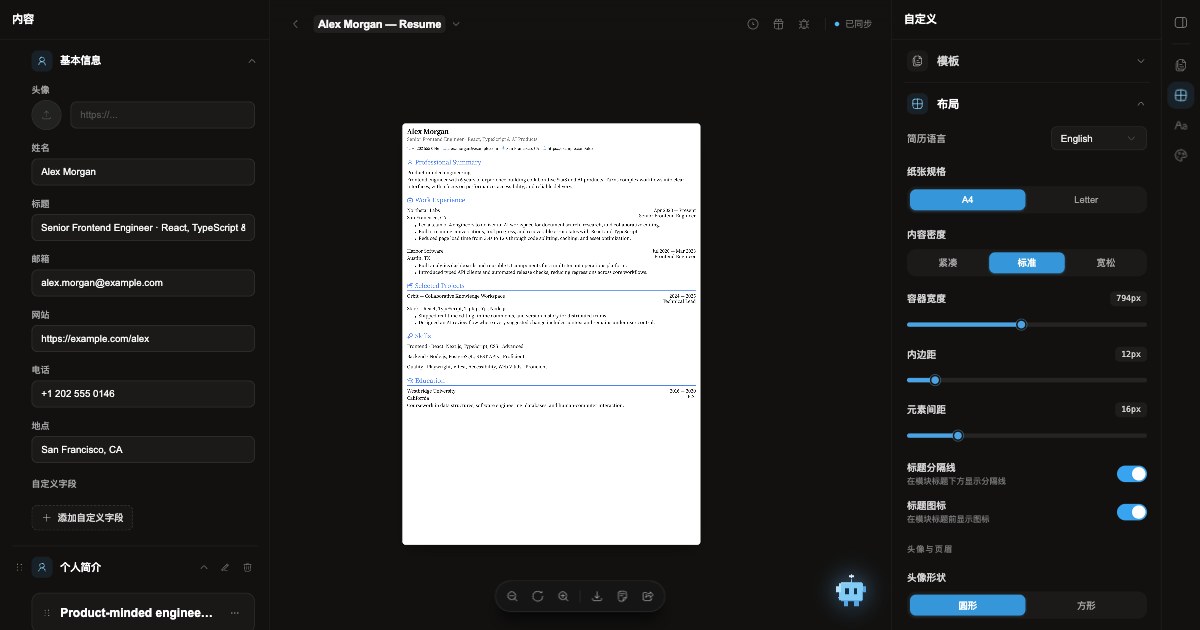Click the 模板 section icon
1200x630 pixels.
click(917, 61)
